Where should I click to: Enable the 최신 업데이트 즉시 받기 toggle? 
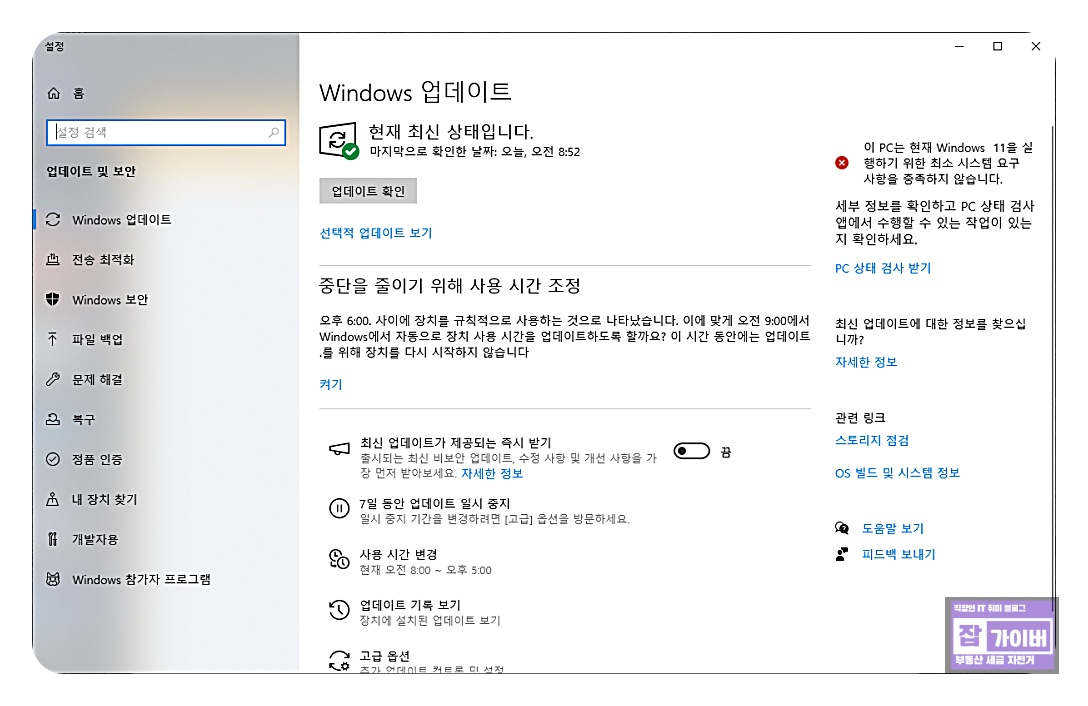pyautogui.click(x=692, y=451)
